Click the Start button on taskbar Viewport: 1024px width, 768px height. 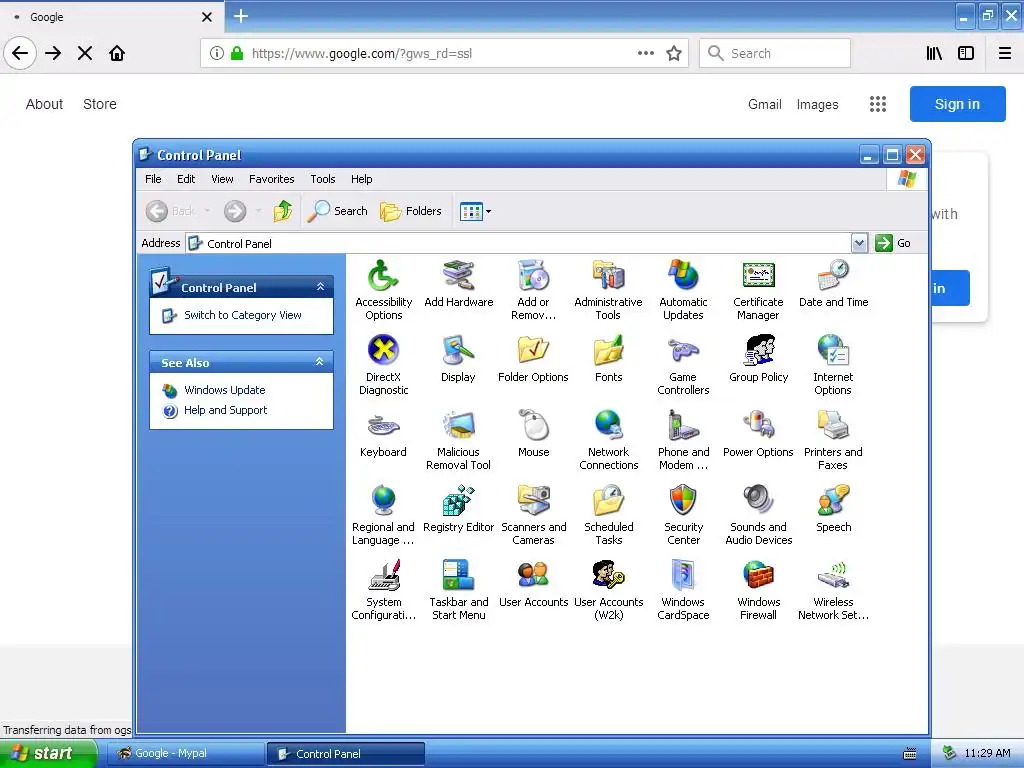pos(48,753)
